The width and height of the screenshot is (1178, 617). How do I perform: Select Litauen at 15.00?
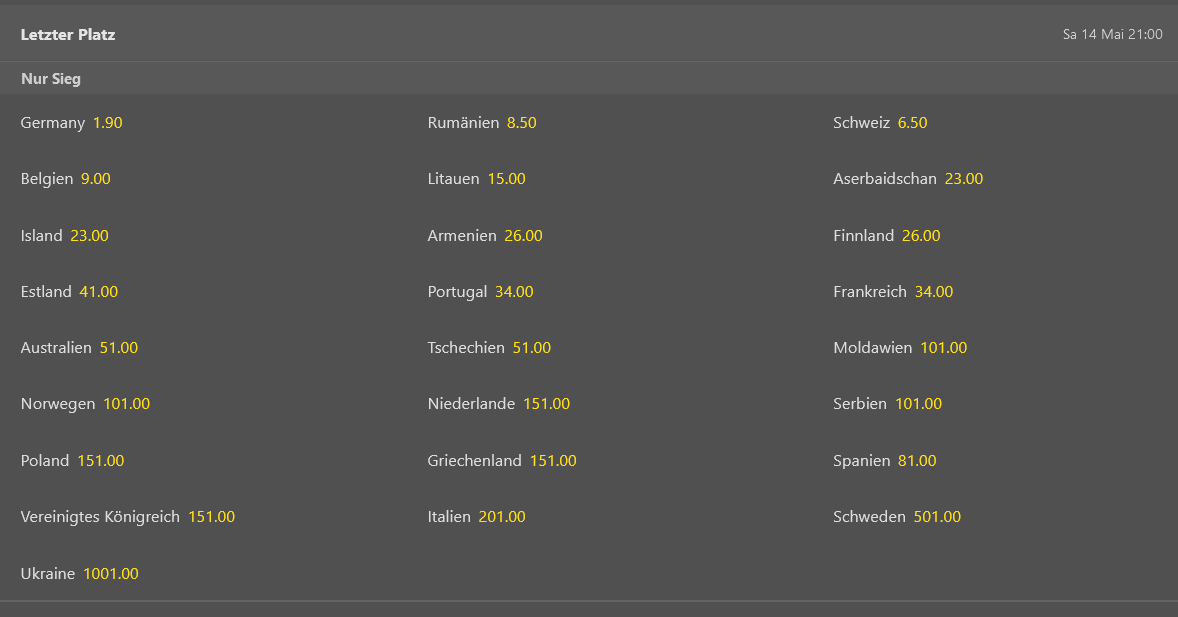pyautogui.click(x=476, y=179)
